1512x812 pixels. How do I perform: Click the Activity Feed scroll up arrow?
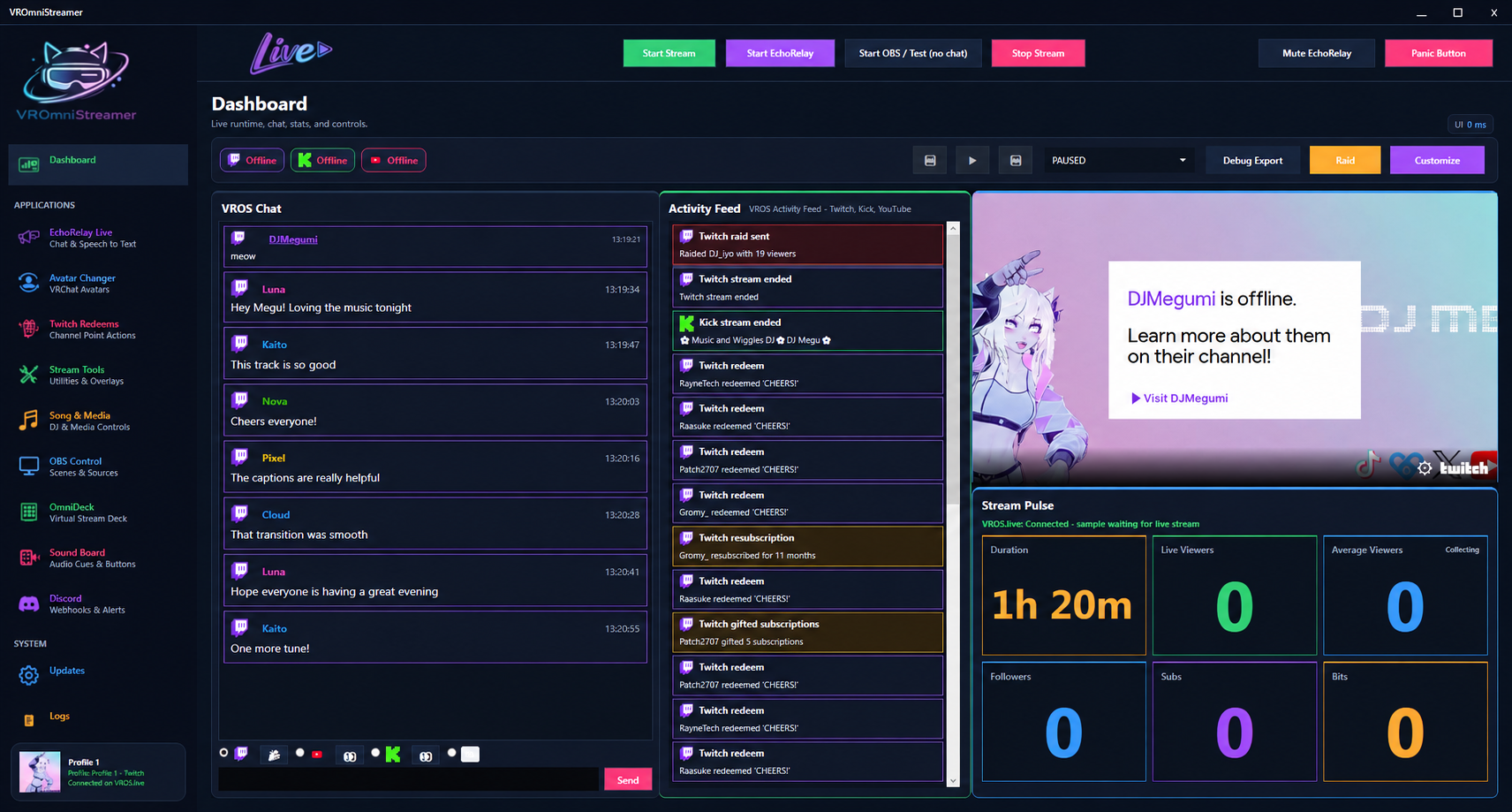pos(953,228)
